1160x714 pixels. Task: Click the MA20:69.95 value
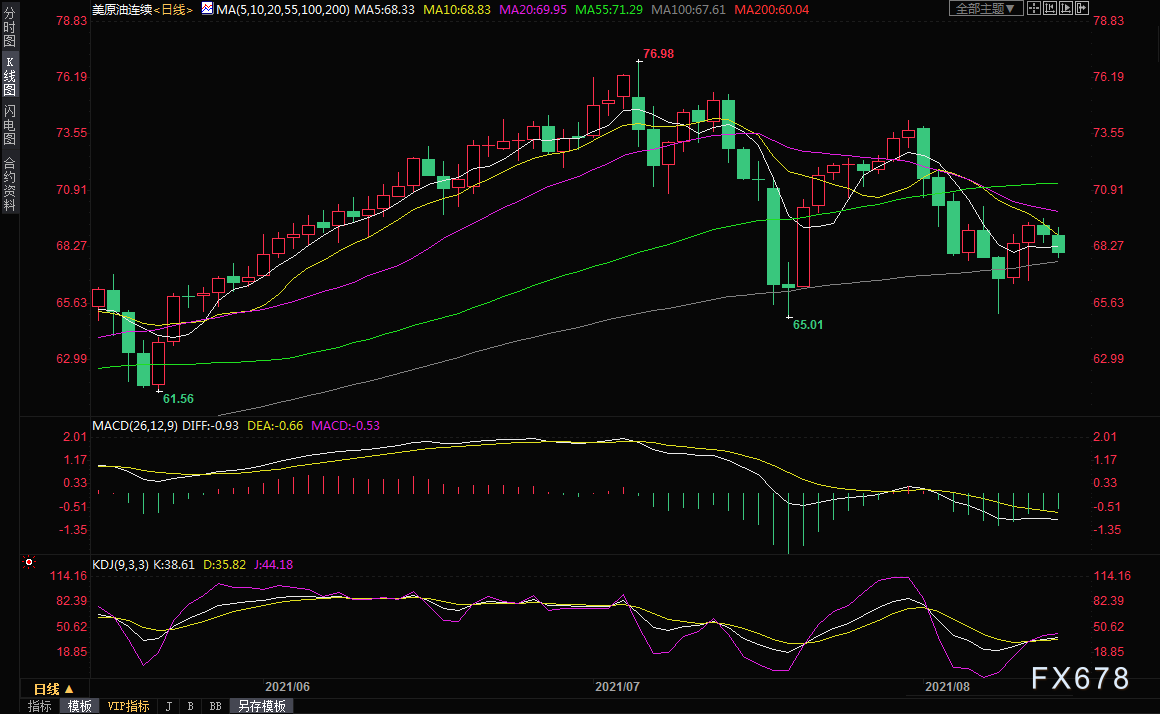tap(533, 10)
